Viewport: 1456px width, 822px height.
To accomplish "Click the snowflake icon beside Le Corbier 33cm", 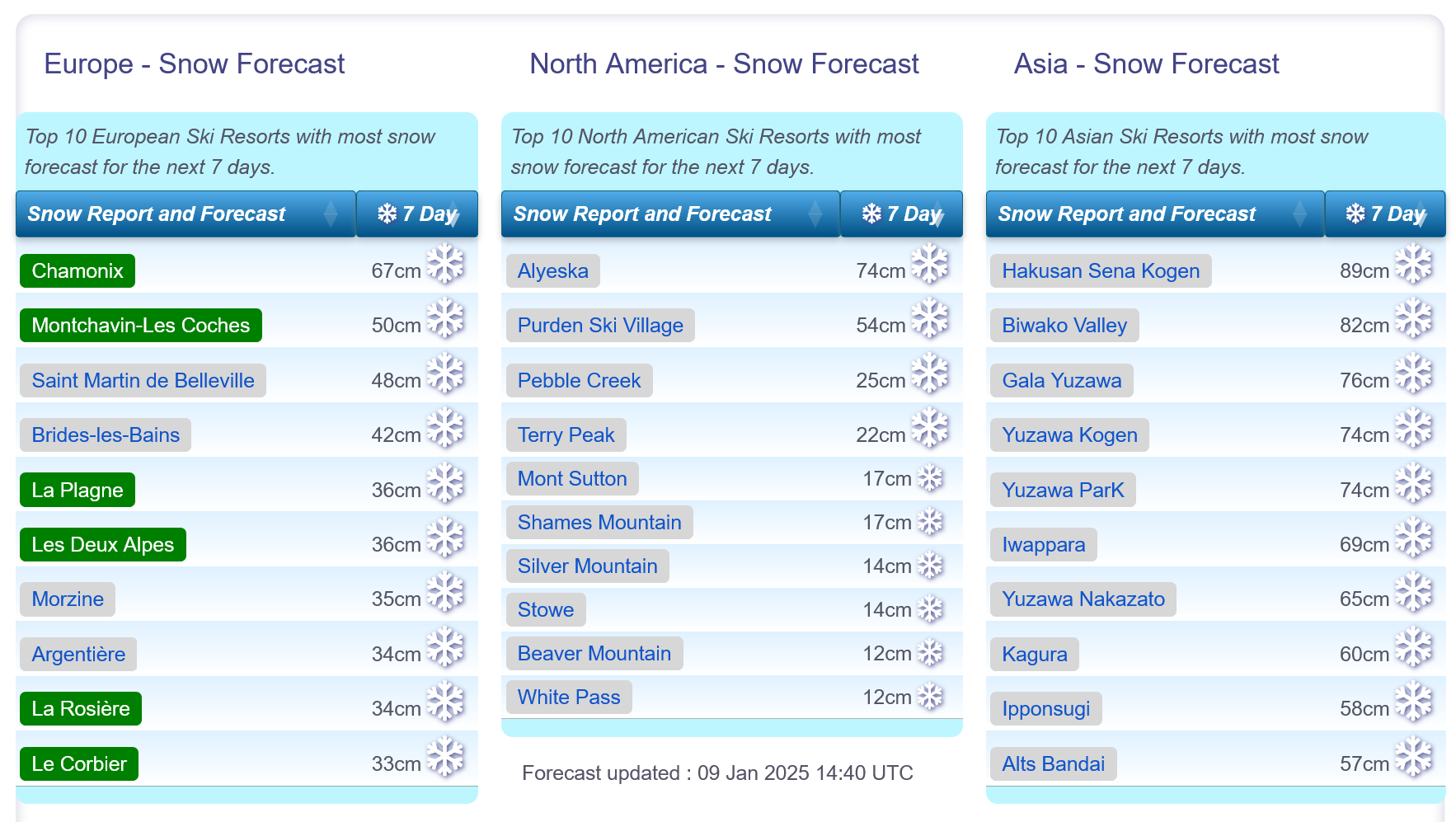I will (445, 757).
